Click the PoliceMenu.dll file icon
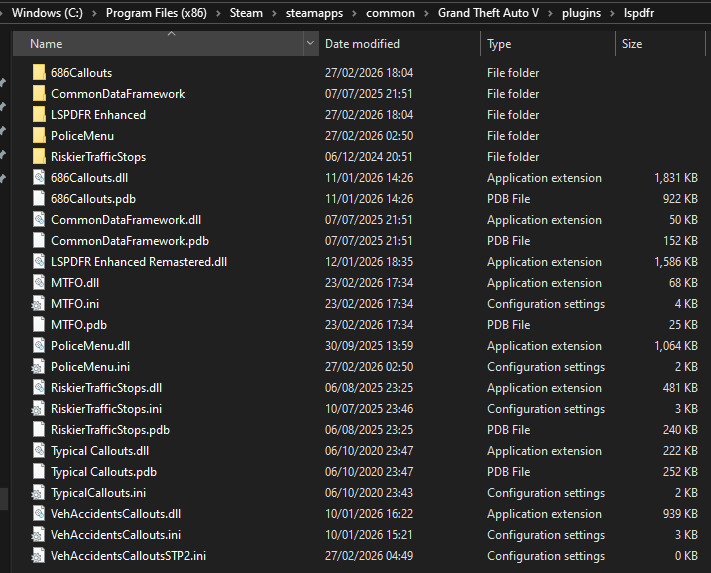Viewport: 711px width, 573px height. click(x=39, y=345)
